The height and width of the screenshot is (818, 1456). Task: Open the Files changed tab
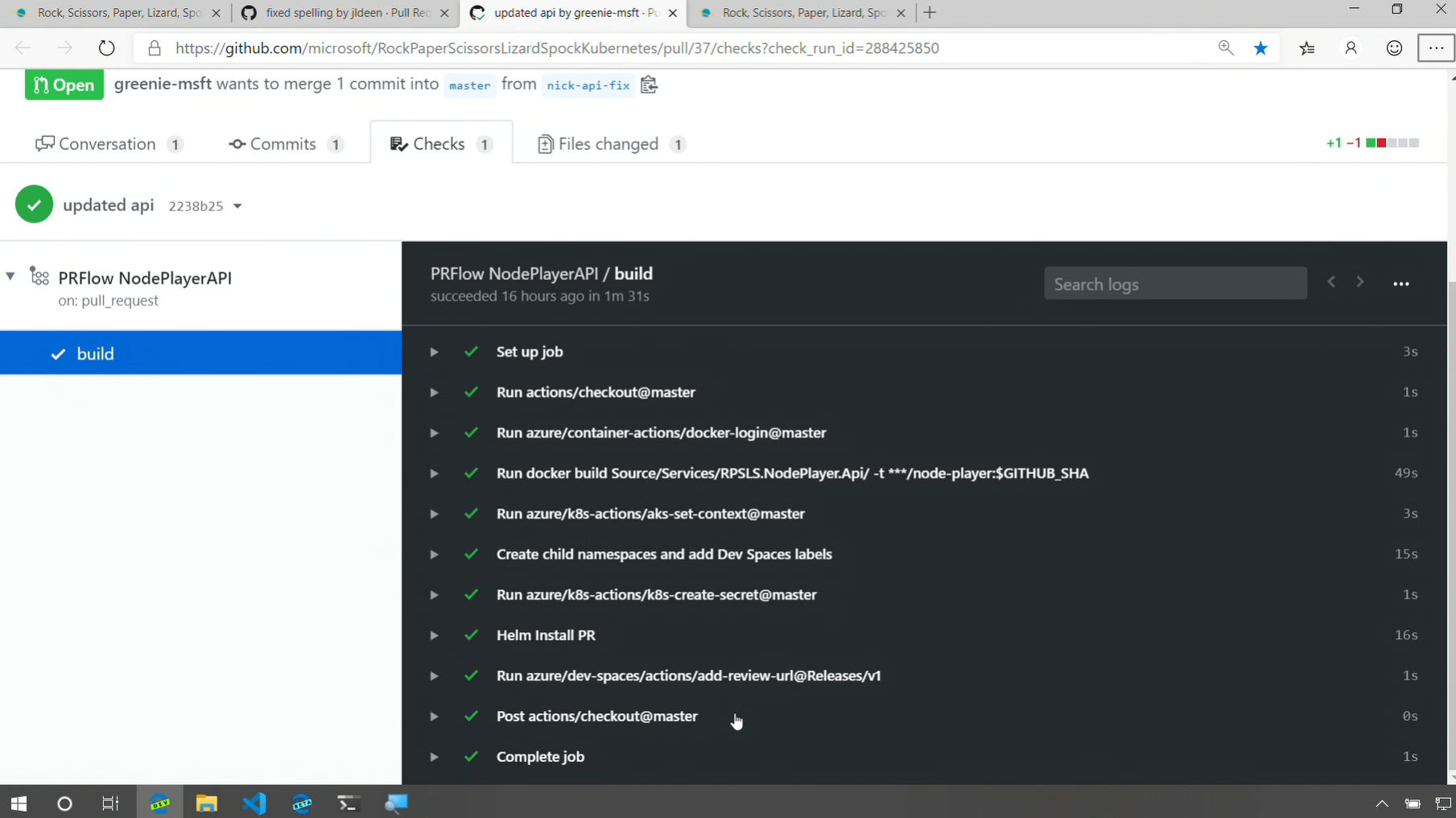tap(612, 144)
